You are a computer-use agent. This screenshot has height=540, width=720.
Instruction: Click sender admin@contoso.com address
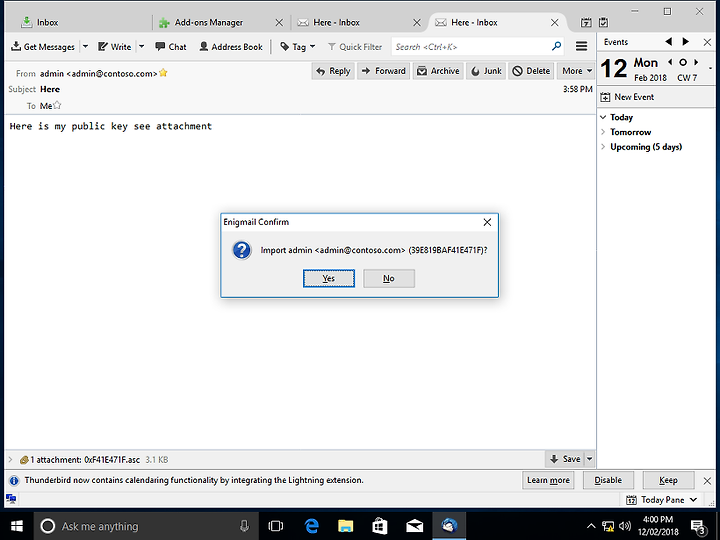pos(98,73)
